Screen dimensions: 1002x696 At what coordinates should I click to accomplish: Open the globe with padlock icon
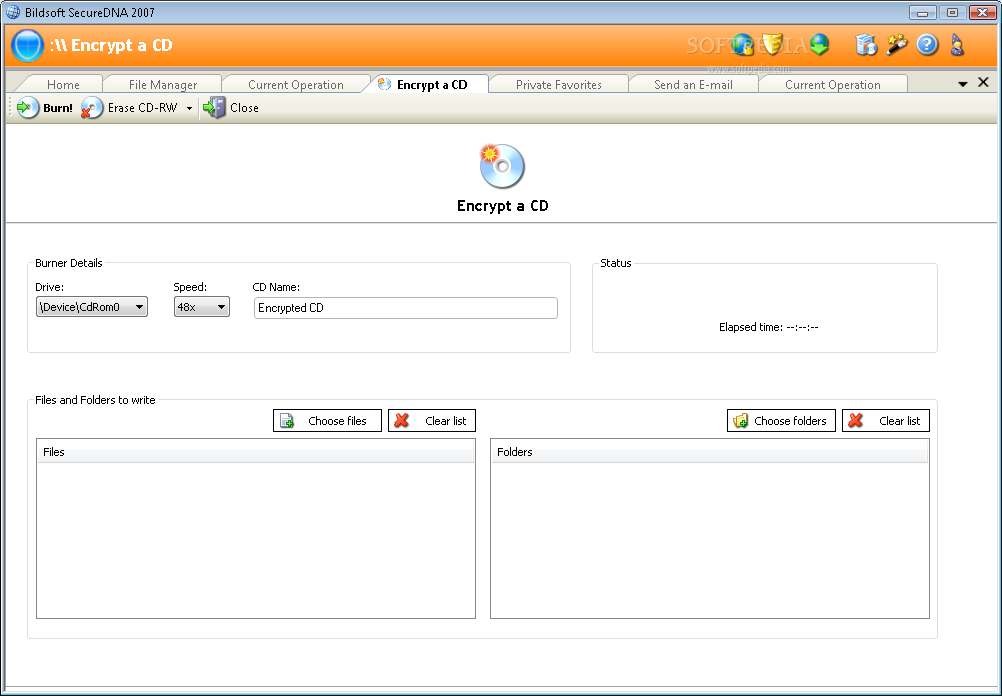pos(743,45)
